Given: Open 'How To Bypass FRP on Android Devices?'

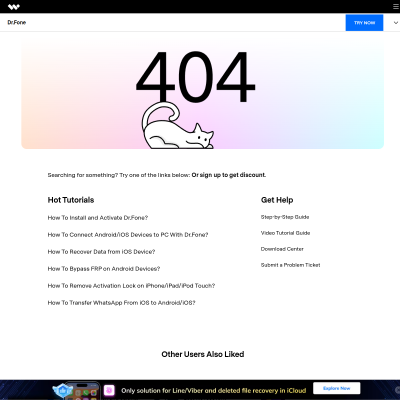Looking at the screenshot, I should click(x=104, y=269).
